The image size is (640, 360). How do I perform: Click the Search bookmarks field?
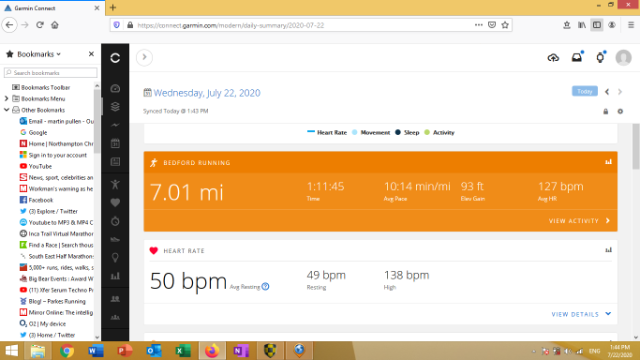(51, 73)
